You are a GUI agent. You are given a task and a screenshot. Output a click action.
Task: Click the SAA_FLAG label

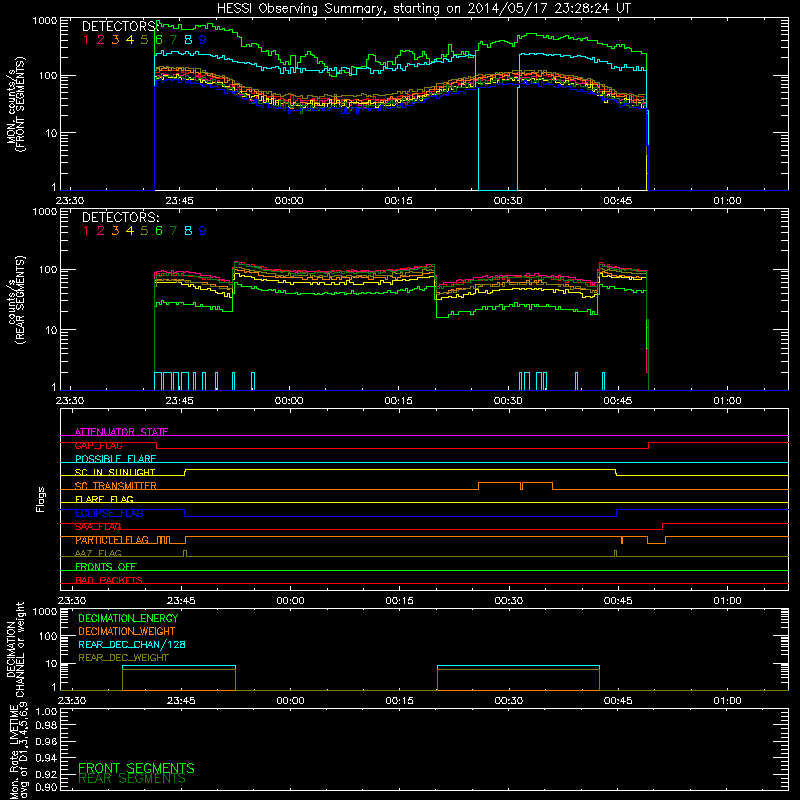98,527
